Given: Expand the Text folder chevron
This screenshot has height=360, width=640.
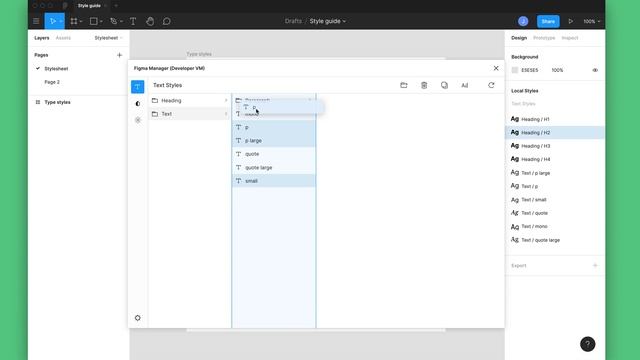Looking at the screenshot, I should 226,114.
